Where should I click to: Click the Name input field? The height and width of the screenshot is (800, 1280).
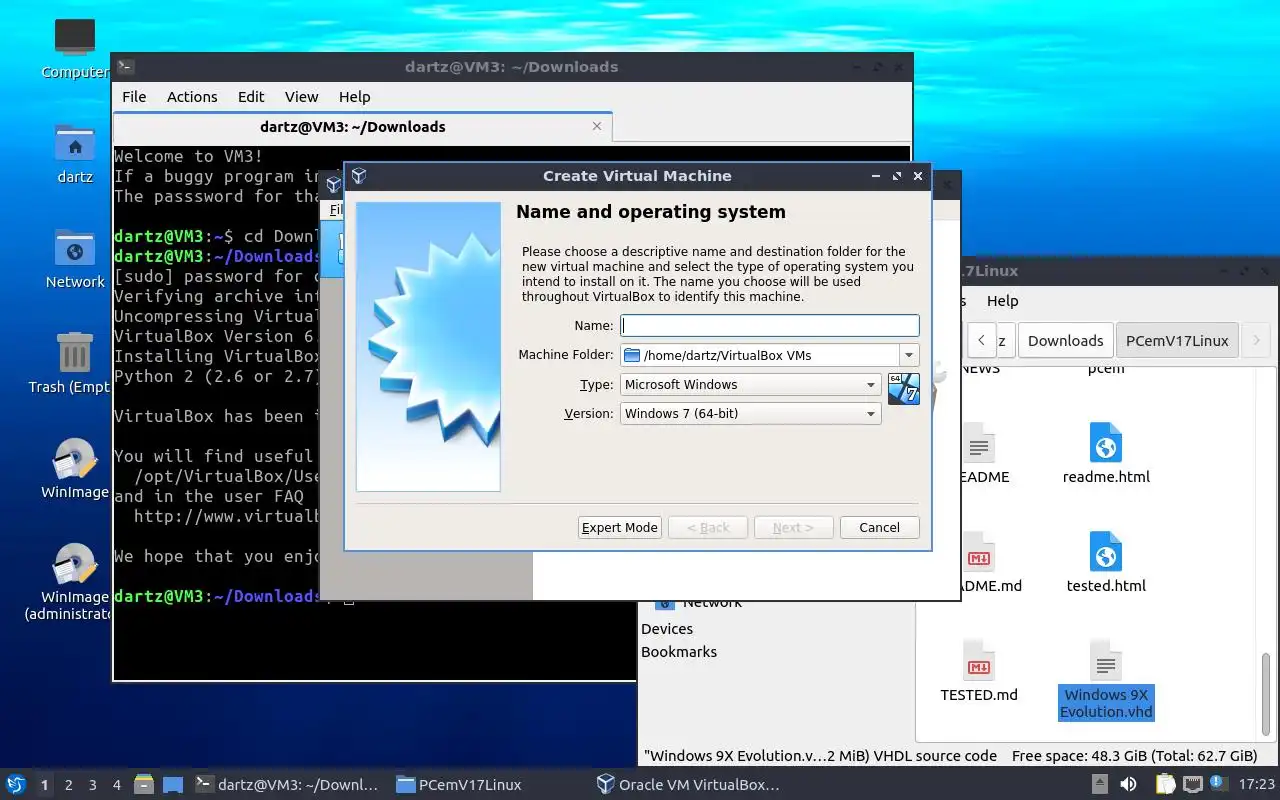click(x=769, y=325)
